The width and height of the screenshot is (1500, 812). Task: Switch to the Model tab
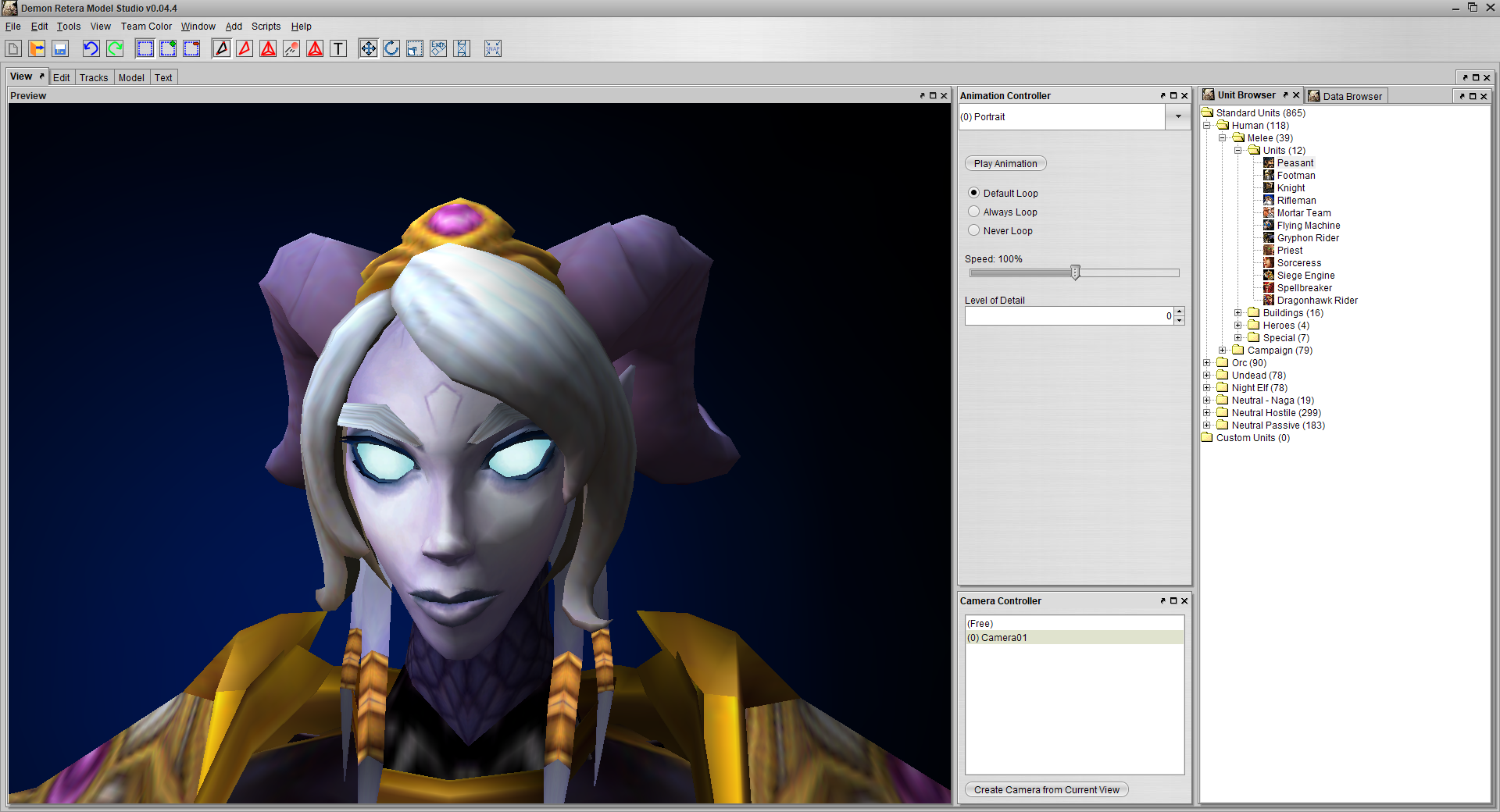click(x=131, y=77)
